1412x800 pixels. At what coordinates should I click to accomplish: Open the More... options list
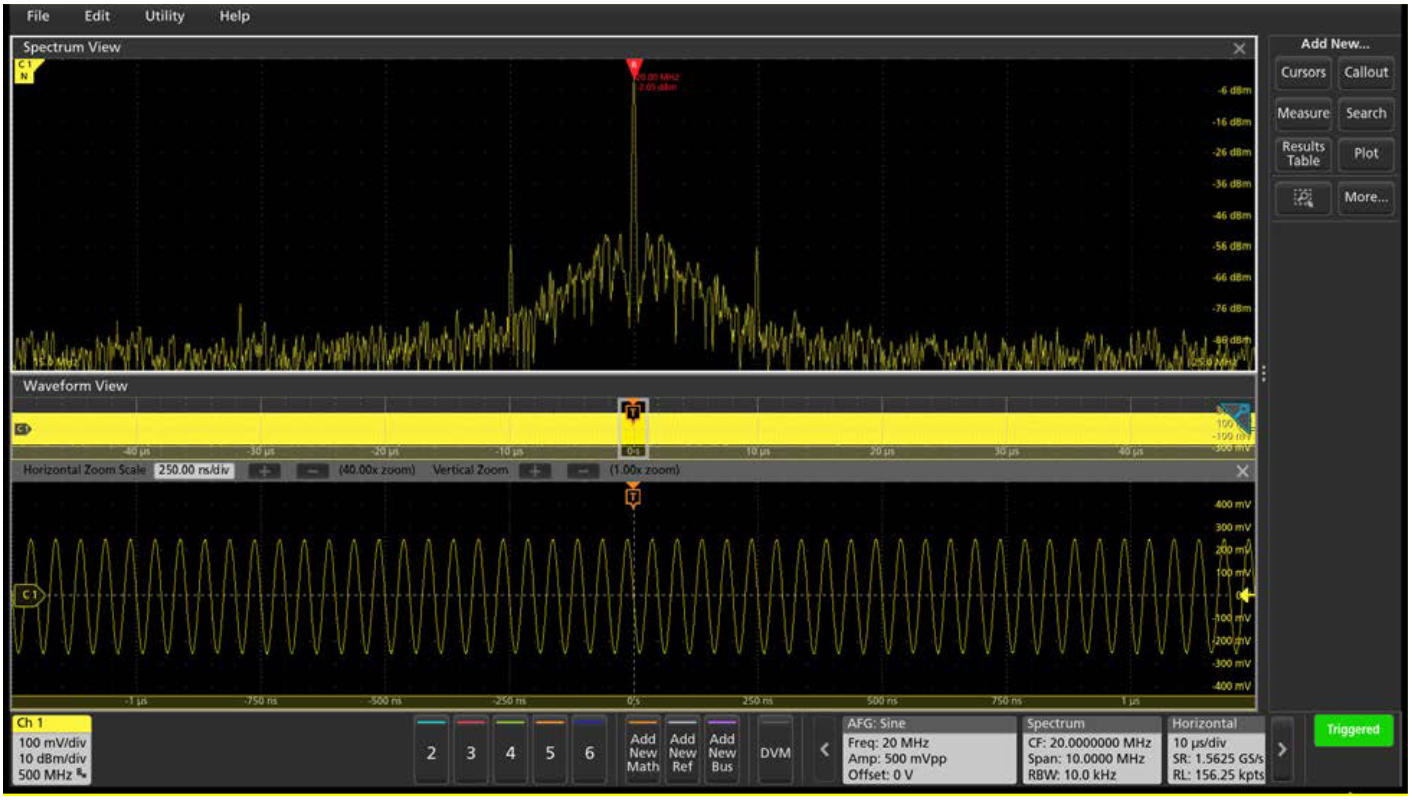click(1366, 198)
